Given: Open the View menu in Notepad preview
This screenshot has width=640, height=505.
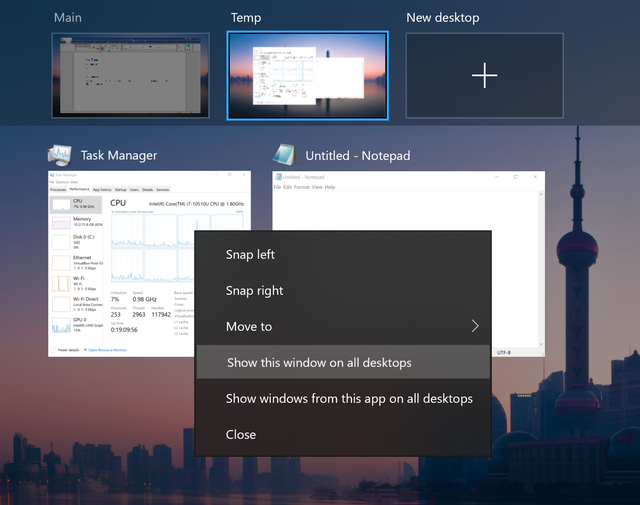Looking at the screenshot, I should click(x=317, y=187).
